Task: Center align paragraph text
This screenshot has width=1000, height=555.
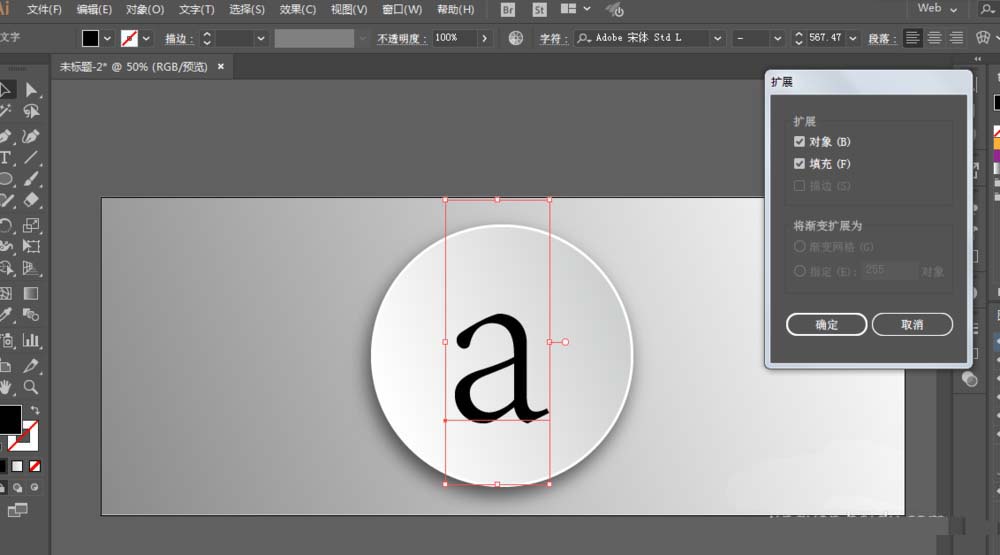Action: (934, 38)
